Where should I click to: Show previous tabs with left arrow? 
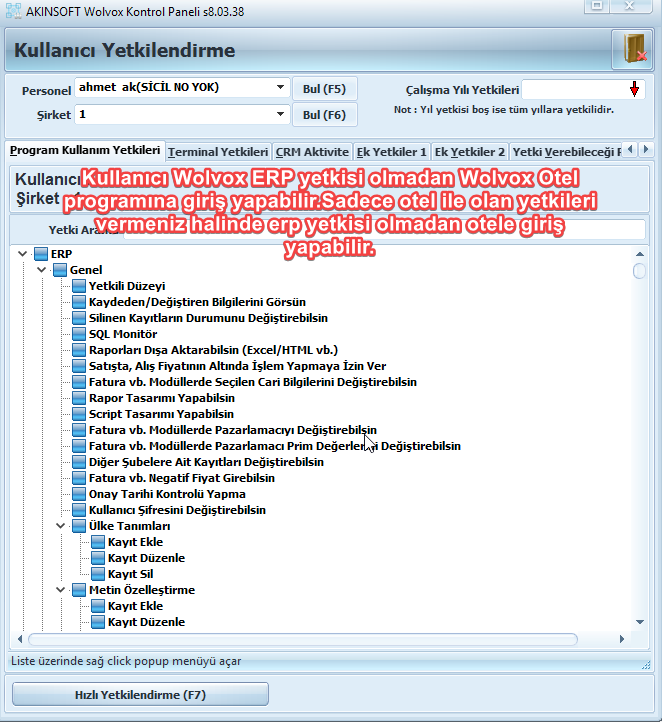pyautogui.click(x=630, y=149)
